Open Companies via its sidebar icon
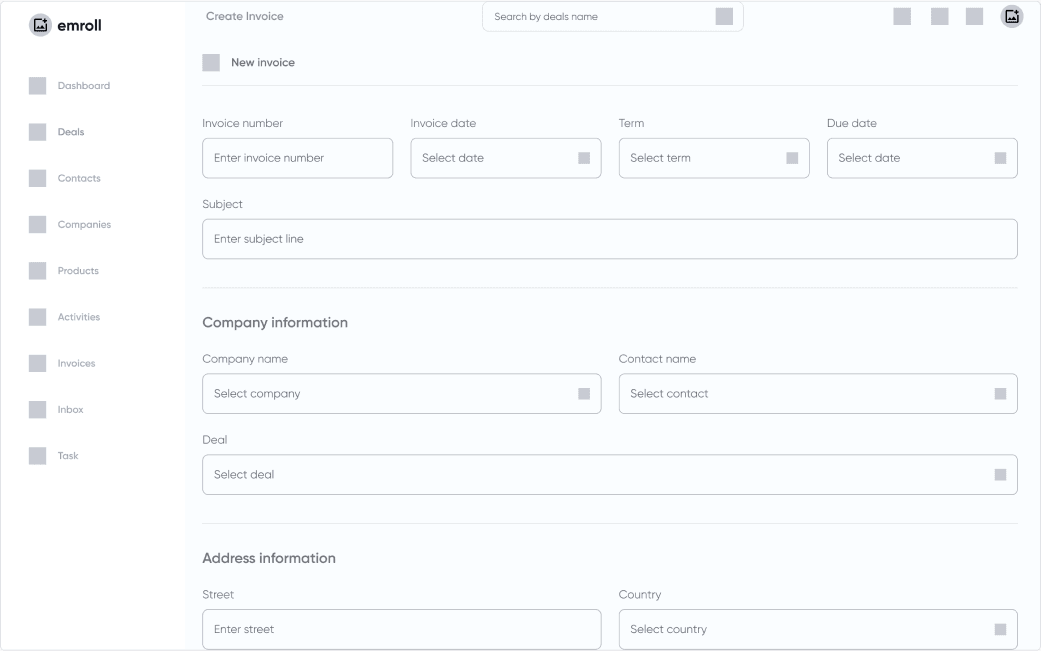The width and height of the screenshot is (1041, 651). tap(38, 223)
